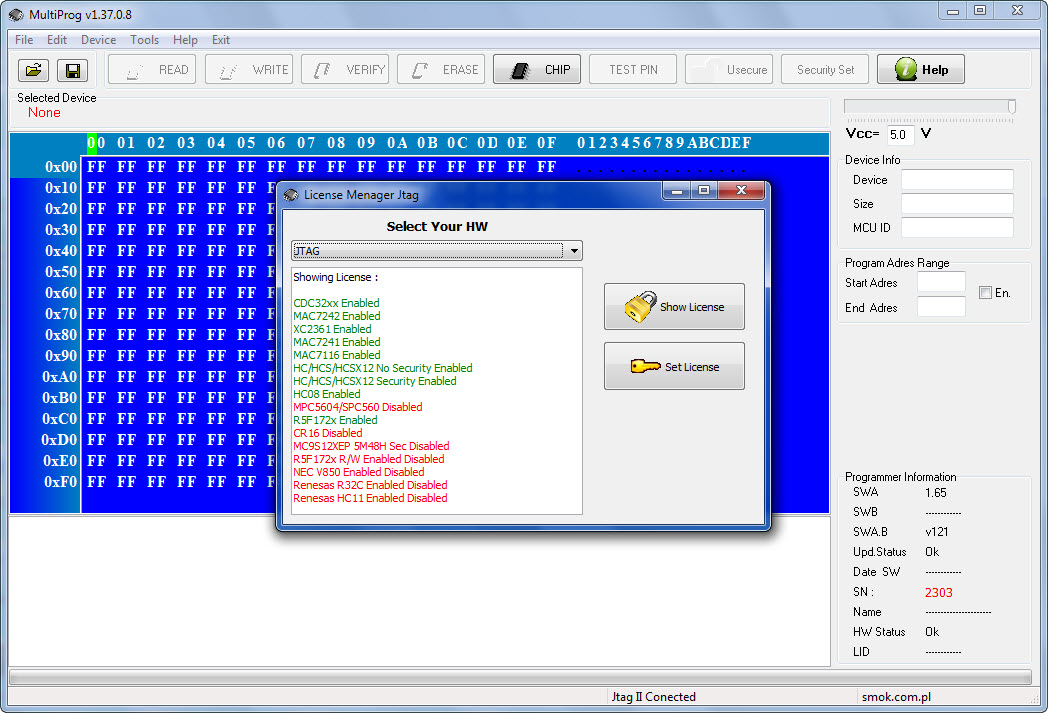Click the Device info field

[957, 180]
